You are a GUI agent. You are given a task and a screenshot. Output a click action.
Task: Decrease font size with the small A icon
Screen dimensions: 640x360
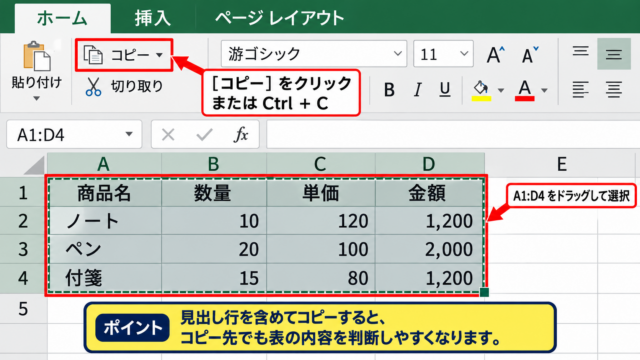coord(530,55)
